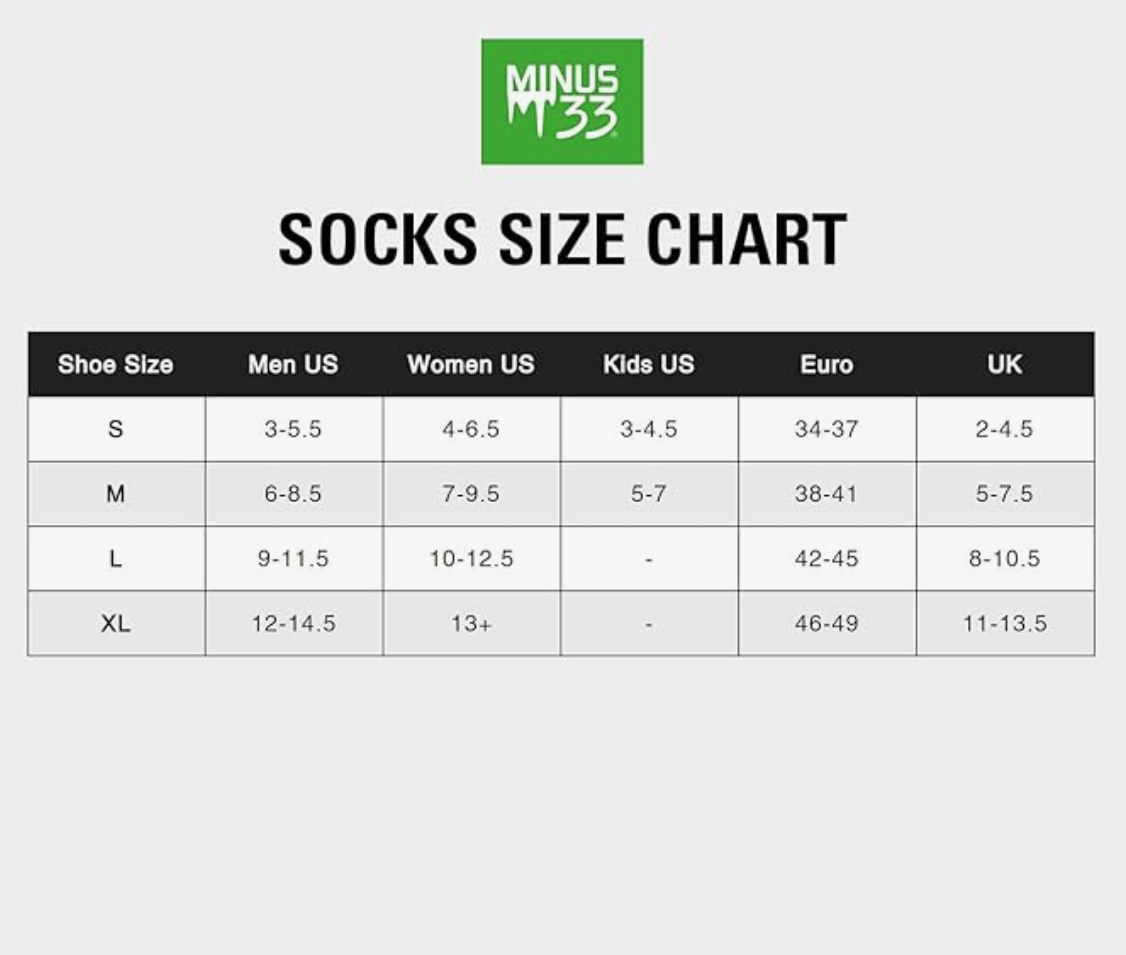Click the 11-13.5 UK cell
1126x955 pixels.
click(x=1004, y=624)
